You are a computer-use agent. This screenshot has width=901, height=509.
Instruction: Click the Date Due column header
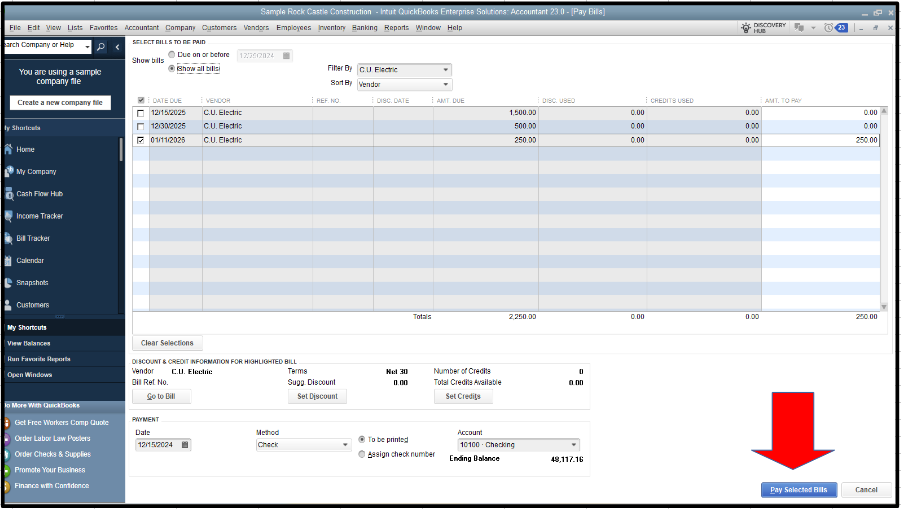coord(167,101)
